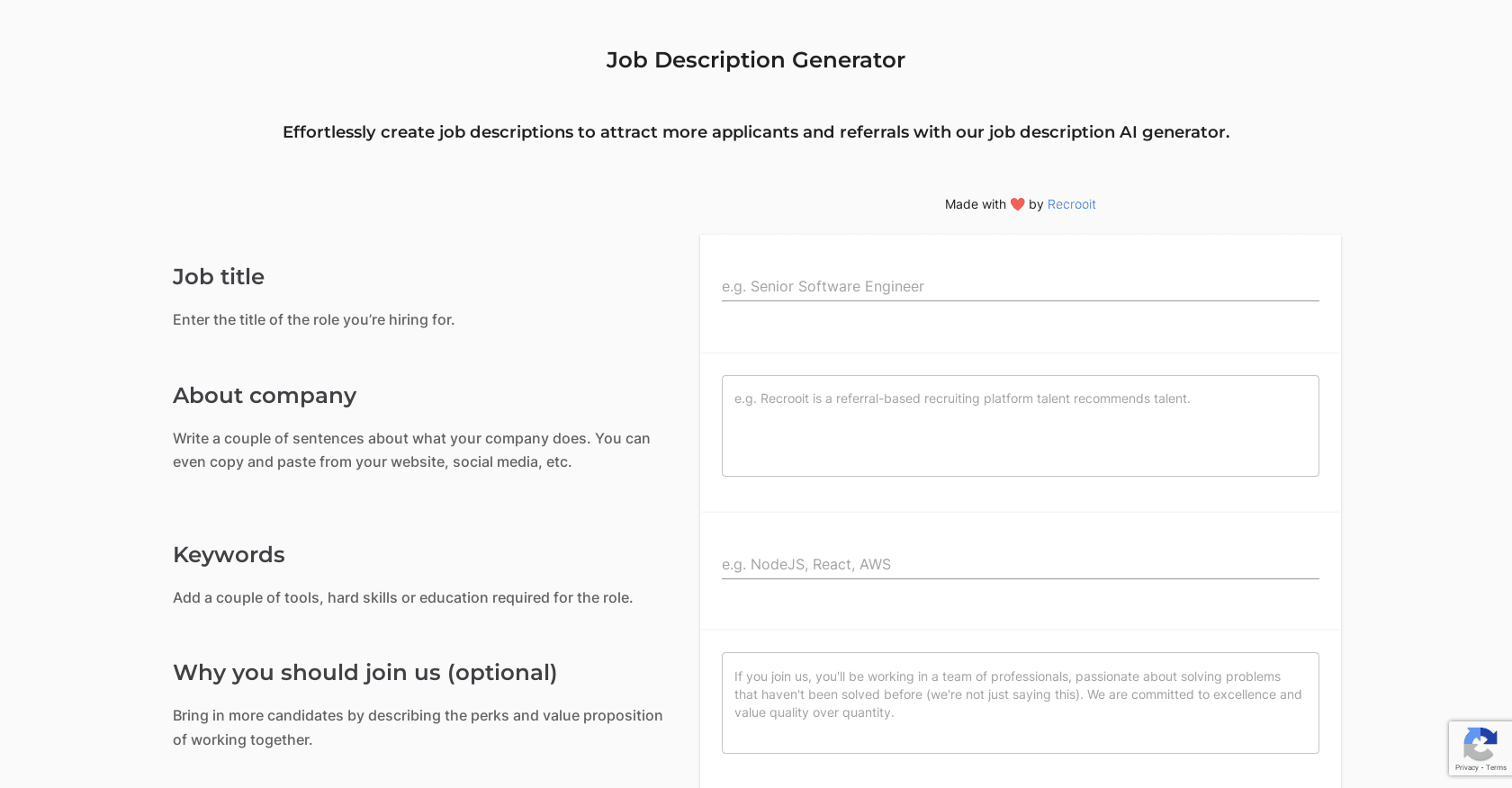Click the 'Keywords' section heading
This screenshot has width=1512, height=788.
228,555
